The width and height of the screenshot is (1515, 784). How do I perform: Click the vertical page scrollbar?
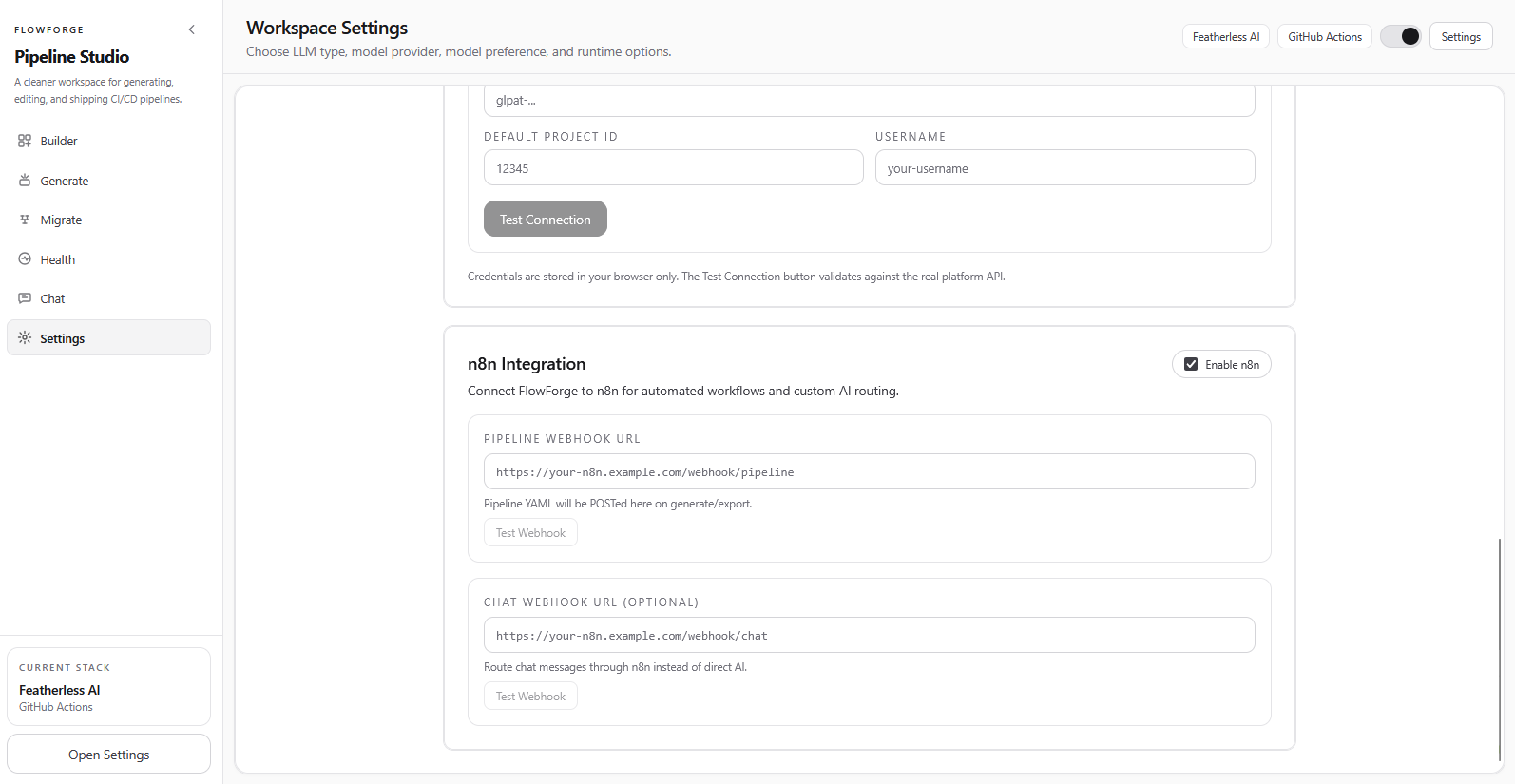tap(1500, 646)
